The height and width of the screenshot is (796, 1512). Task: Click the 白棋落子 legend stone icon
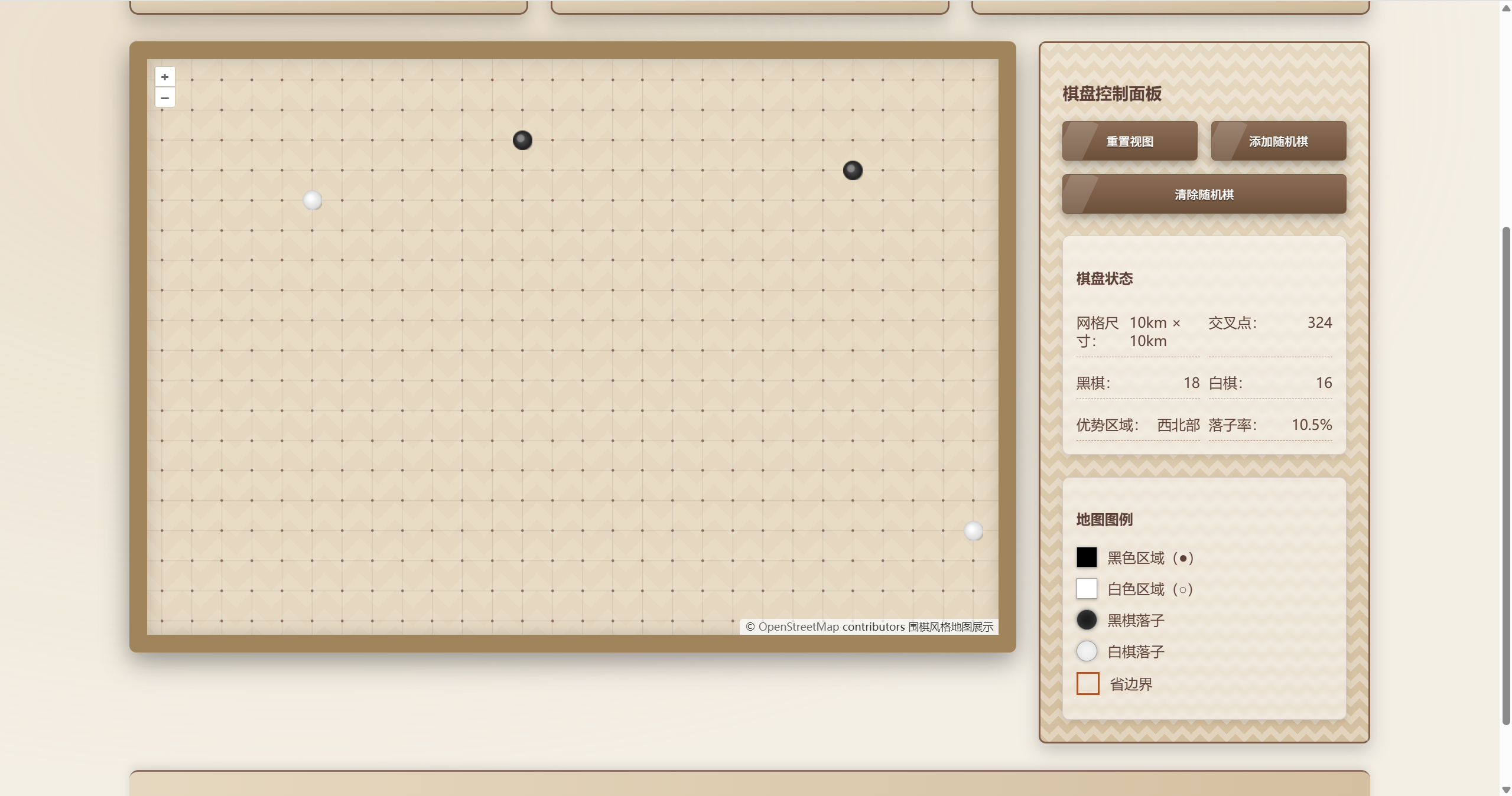tap(1086, 651)
